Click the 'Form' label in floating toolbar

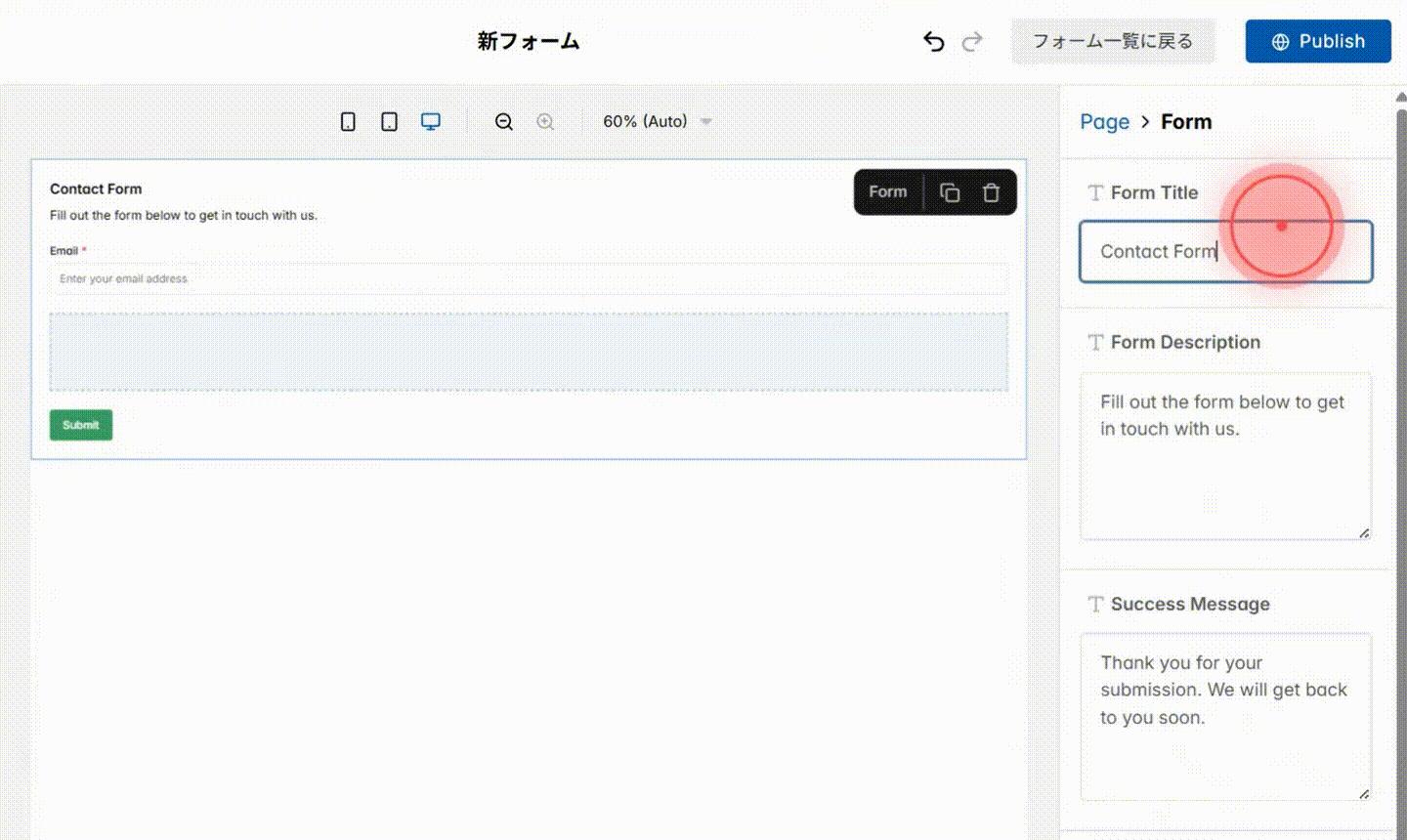coord(886,192)
